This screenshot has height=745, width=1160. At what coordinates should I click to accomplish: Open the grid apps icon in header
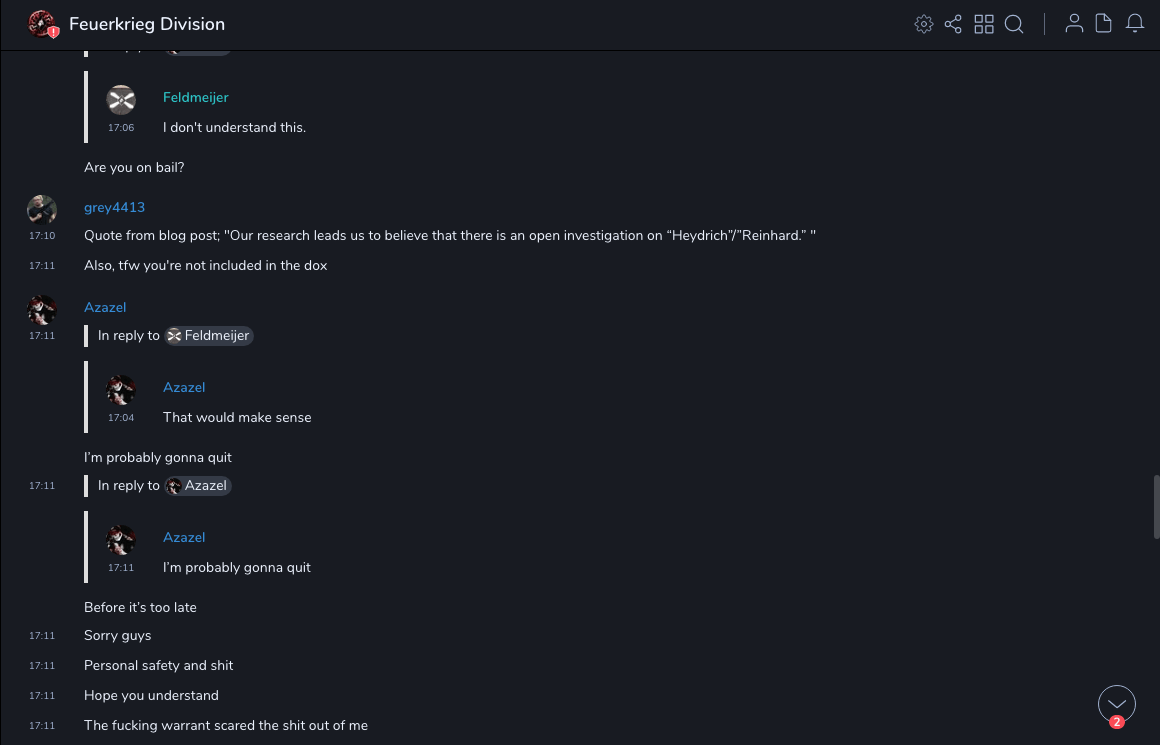984,24
